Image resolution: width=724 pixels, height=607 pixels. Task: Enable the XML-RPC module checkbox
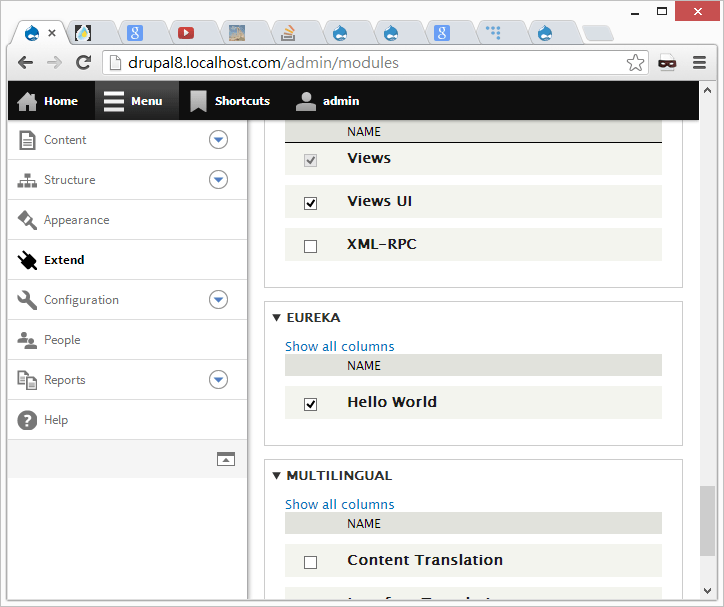pos(310,246)
